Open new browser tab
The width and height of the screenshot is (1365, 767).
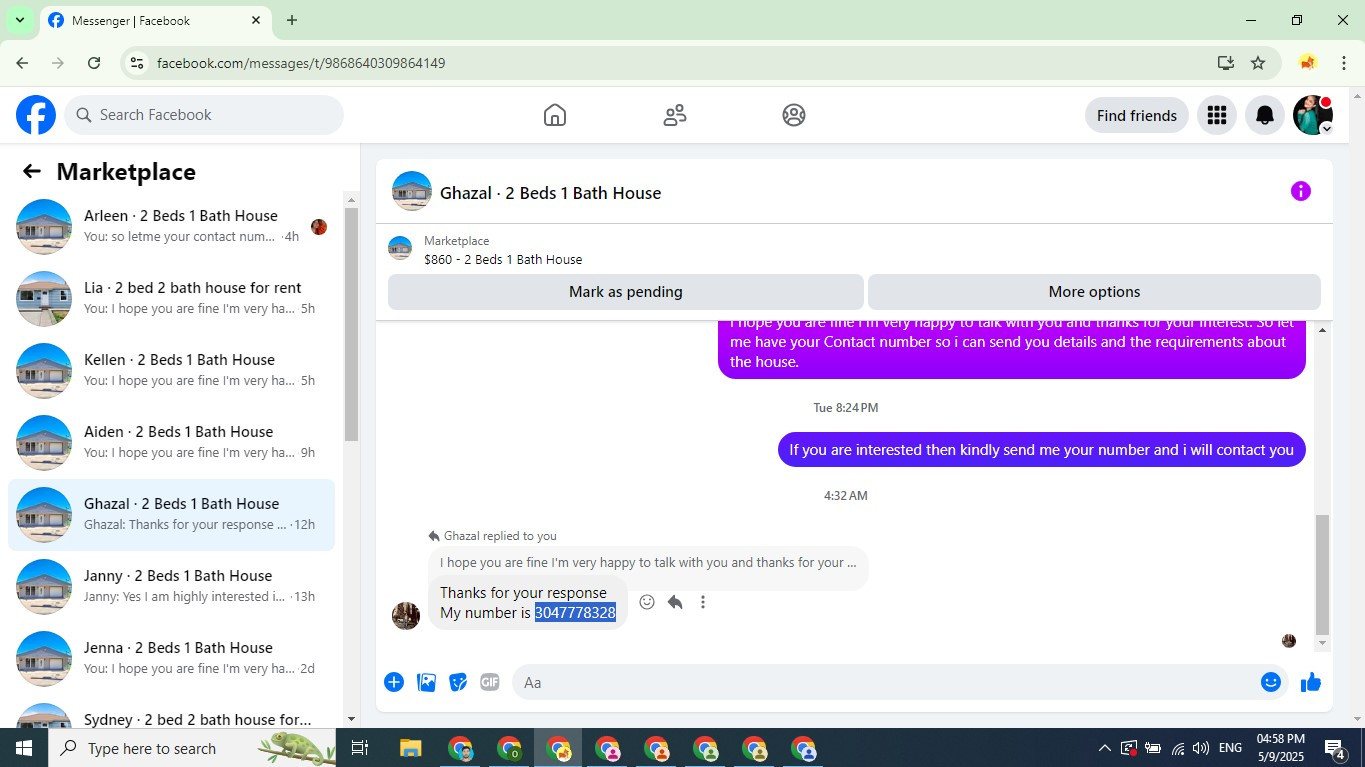(292, 20)
